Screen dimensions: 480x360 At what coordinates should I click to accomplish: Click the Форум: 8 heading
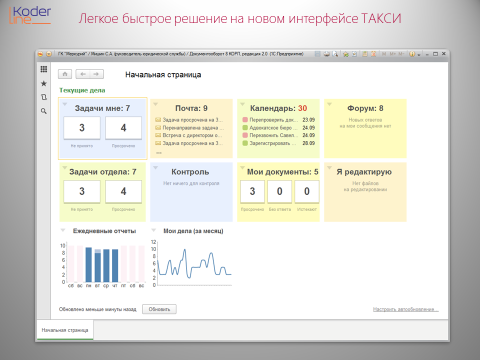click(x=365, y=108)
